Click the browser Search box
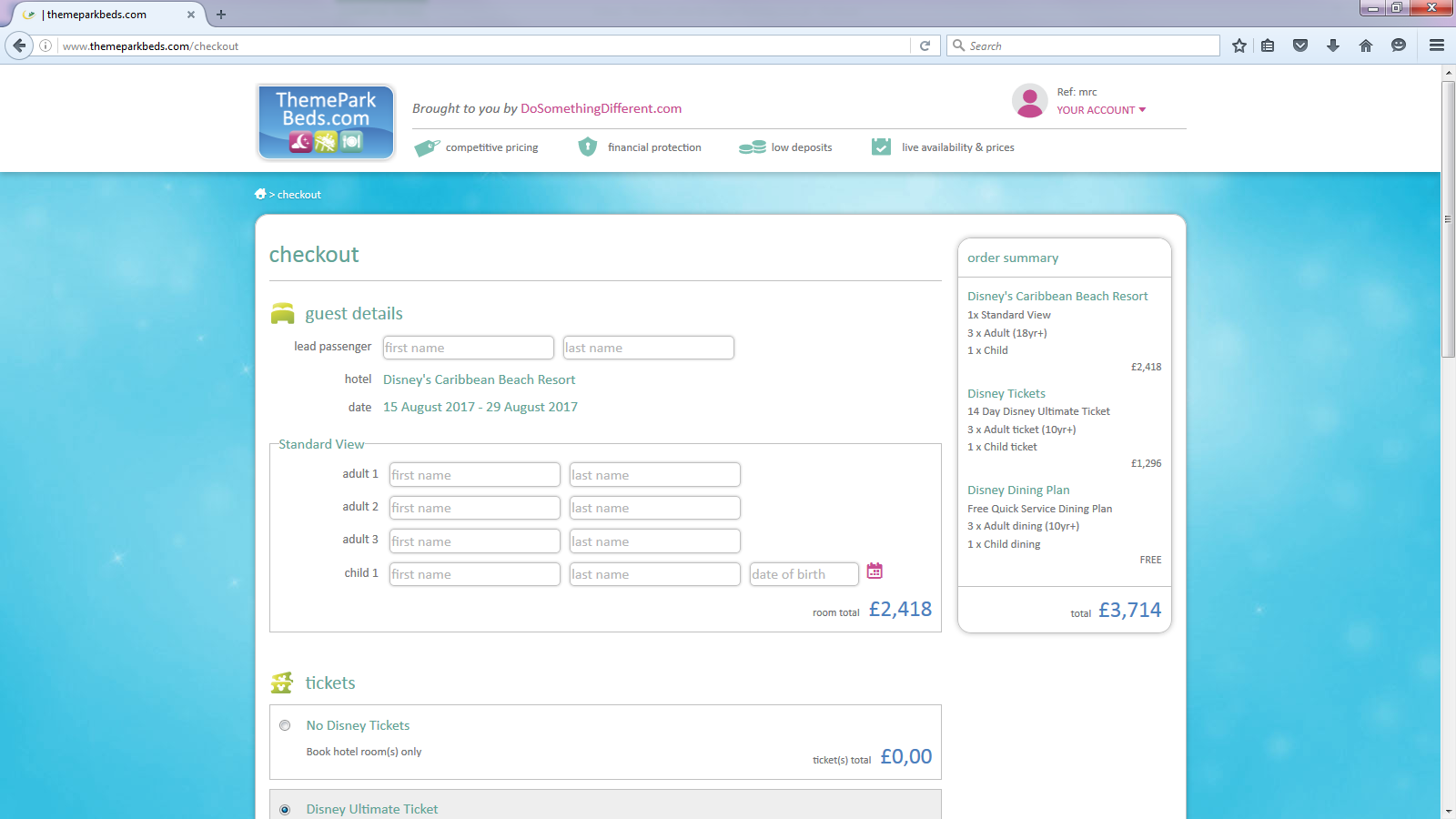The image size is (1456, 819). coord(1083,45)
